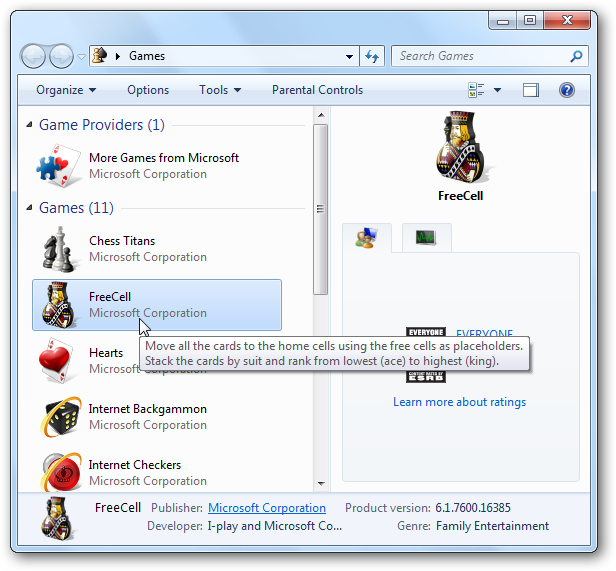Click the FreeCell icon in the details pane
The height and width of the screenshot is (571, 616).
(57, 518)
